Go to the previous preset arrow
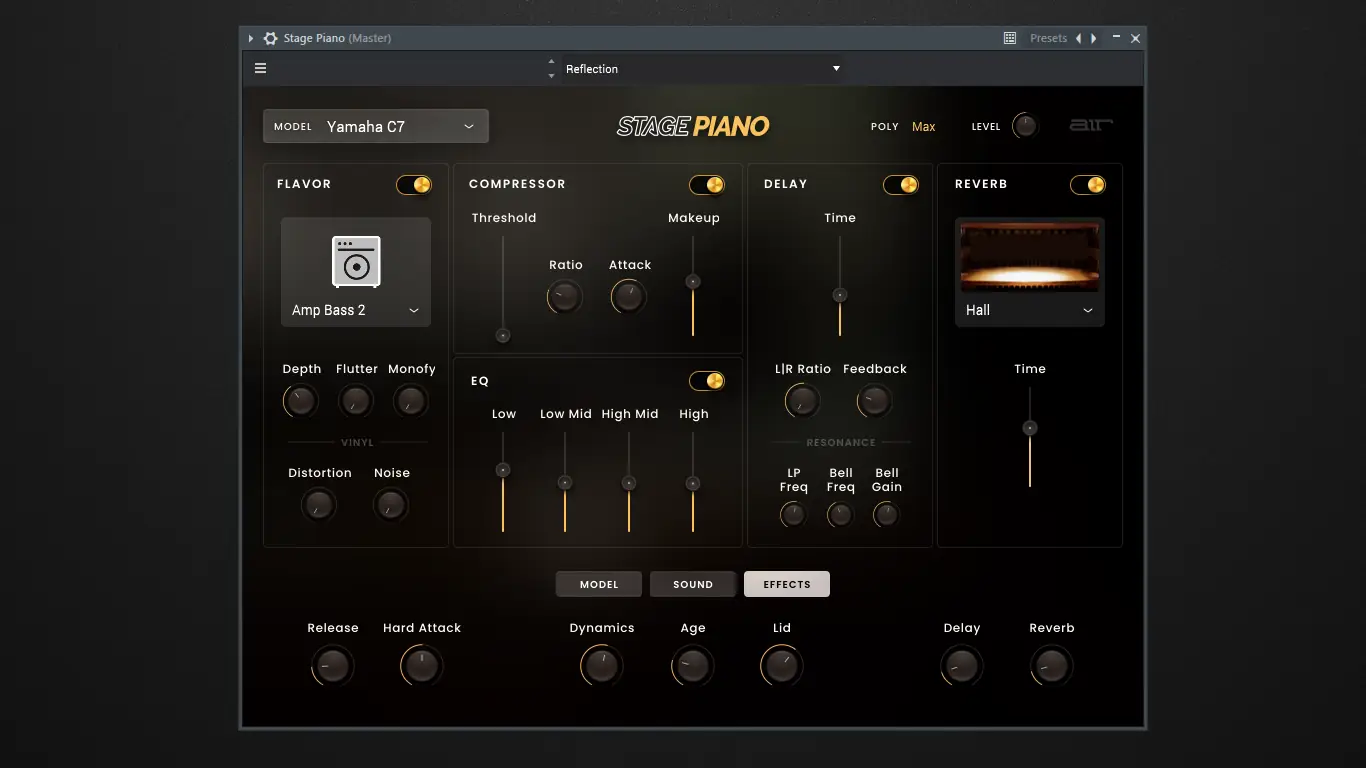Image resolution: width=1366 pixels, height=768 pixels. coord(1078,38)
